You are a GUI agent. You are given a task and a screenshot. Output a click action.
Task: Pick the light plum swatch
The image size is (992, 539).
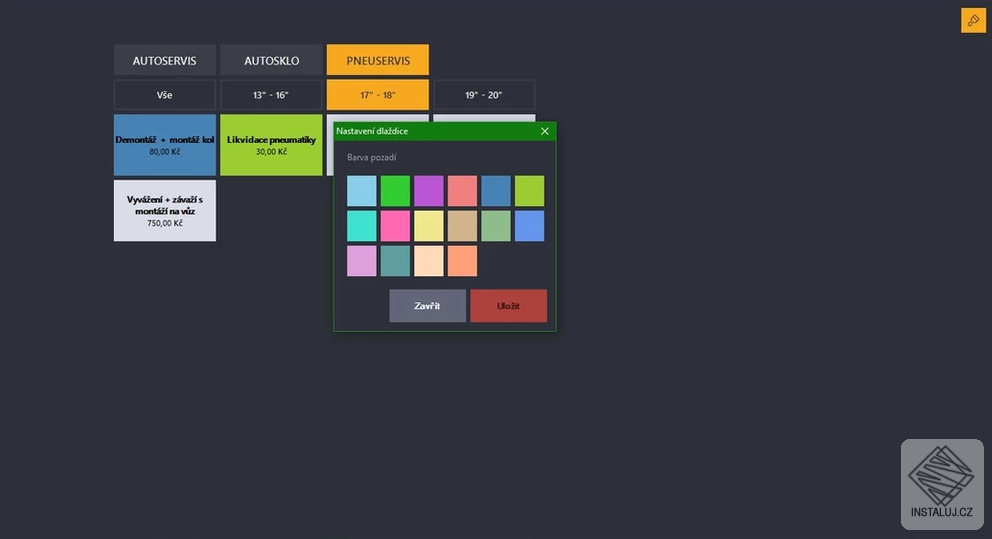362,261
